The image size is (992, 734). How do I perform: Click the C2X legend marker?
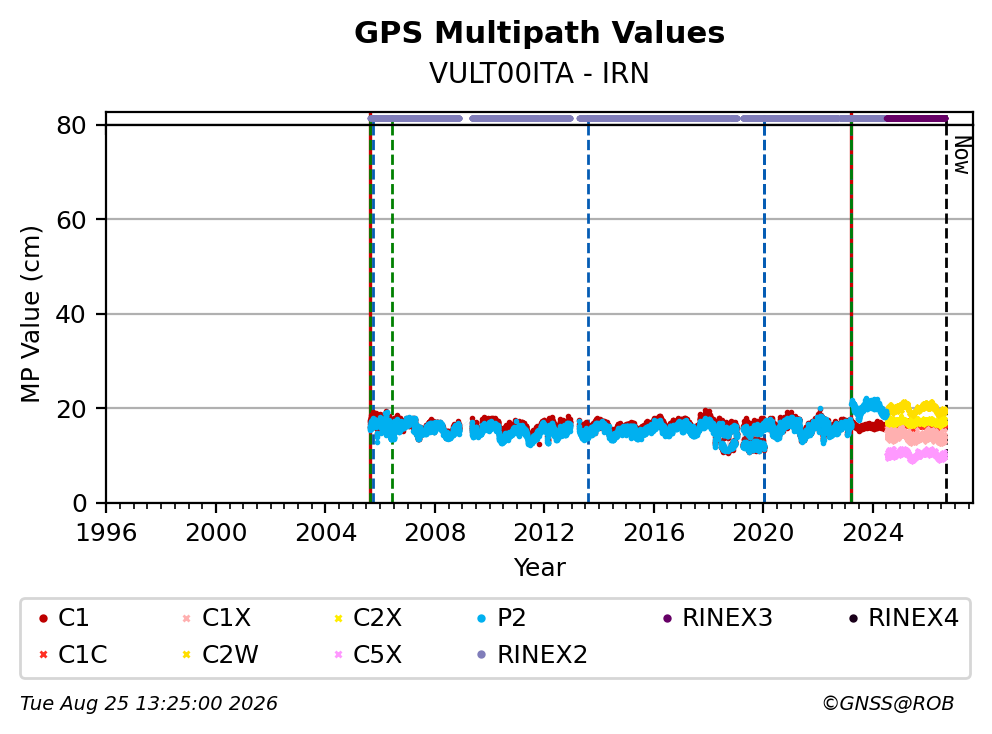tap(338, 618)
